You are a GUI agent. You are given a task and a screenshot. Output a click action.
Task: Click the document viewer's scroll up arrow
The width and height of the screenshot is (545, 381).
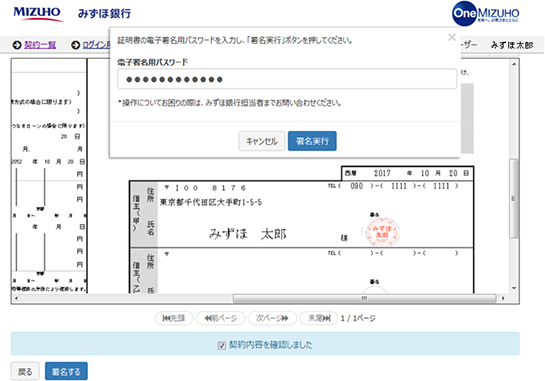(514, 64)
